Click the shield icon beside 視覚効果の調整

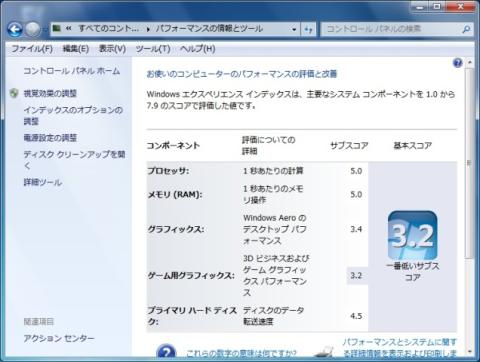click(x=14, y=93)
